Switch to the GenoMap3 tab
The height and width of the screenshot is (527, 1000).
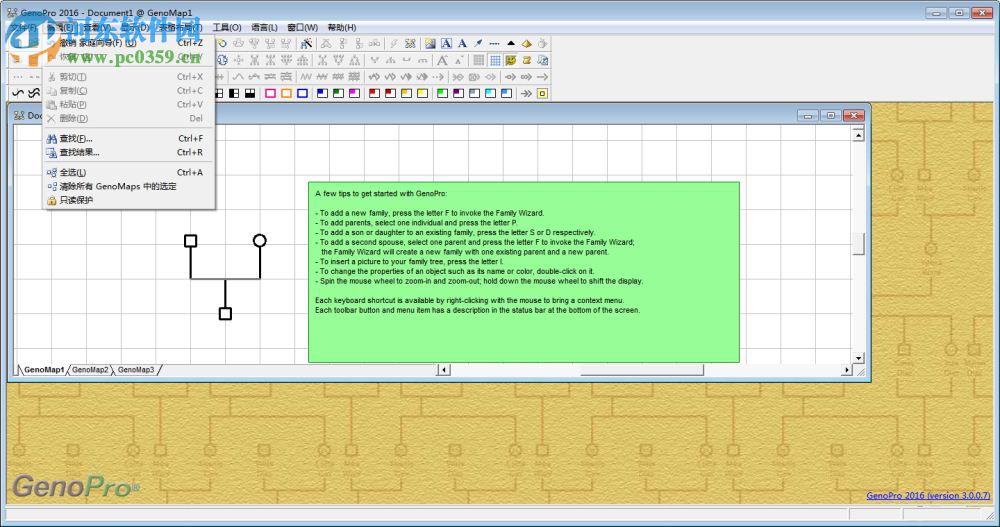[x=136, y=369]
